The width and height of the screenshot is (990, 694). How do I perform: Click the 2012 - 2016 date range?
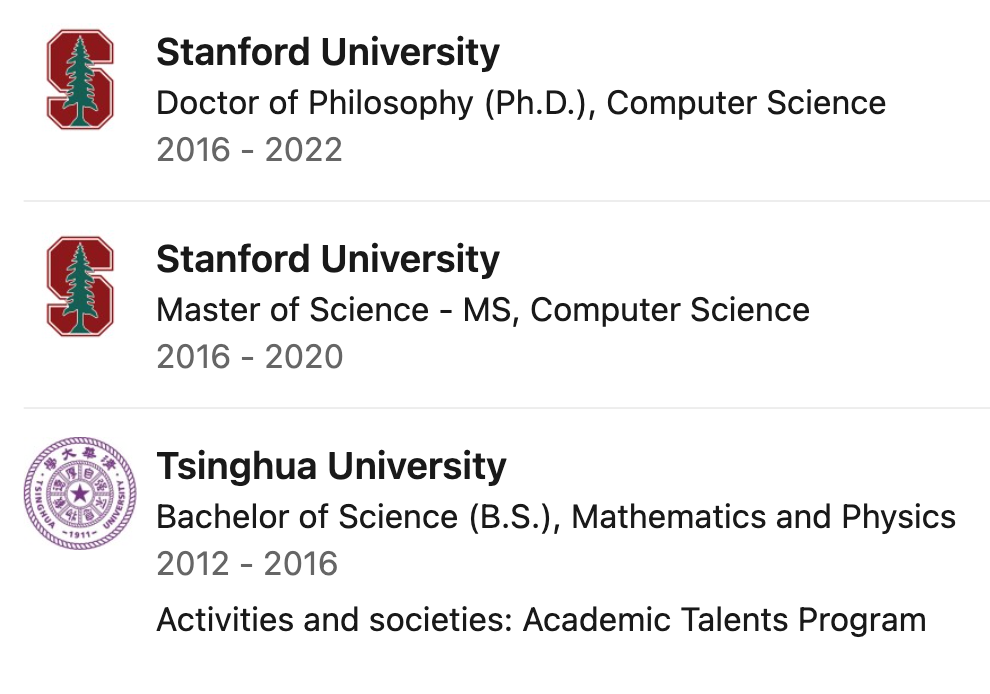247,564
